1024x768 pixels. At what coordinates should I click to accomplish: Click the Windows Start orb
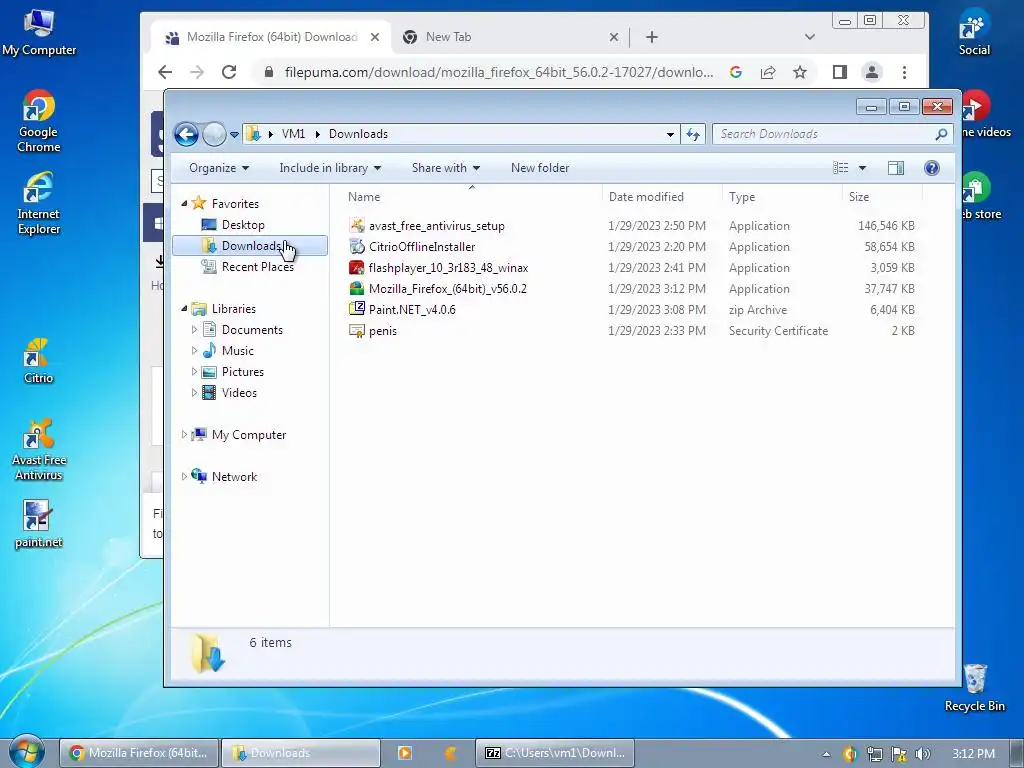click(25, 752)
